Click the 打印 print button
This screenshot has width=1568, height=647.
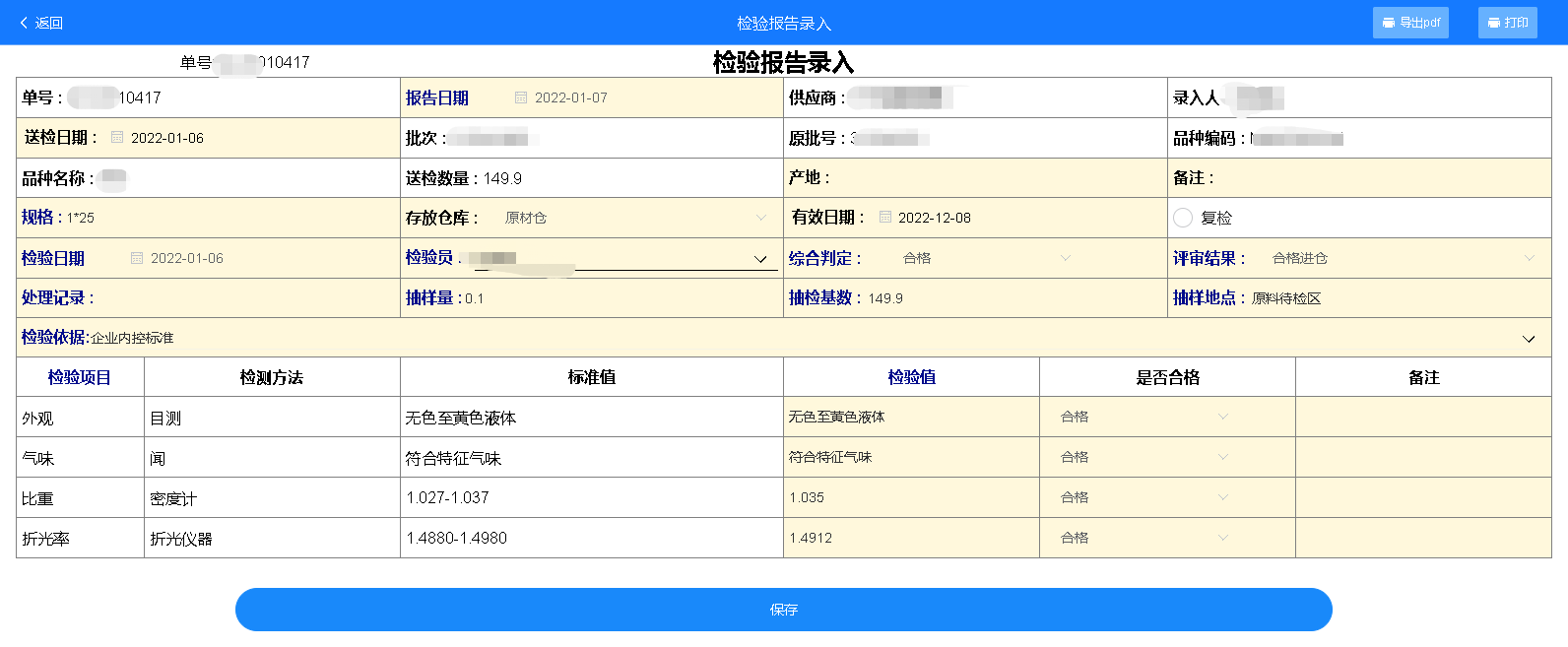[x=1507, y=23]
